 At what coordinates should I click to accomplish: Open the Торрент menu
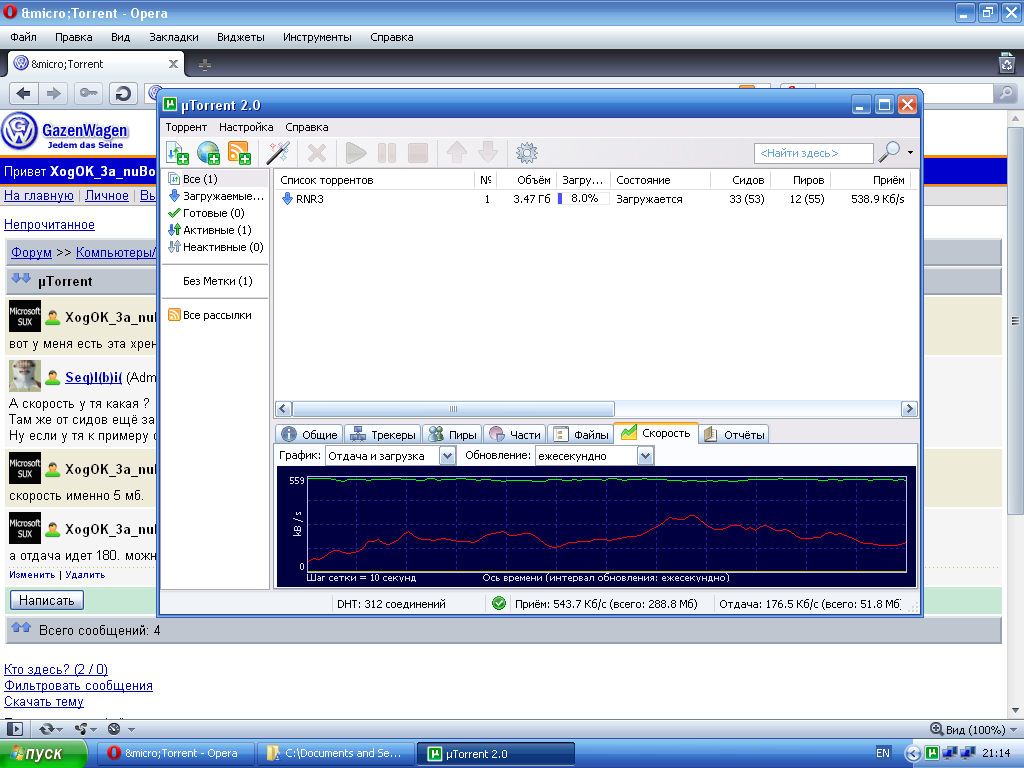[186, 127]
